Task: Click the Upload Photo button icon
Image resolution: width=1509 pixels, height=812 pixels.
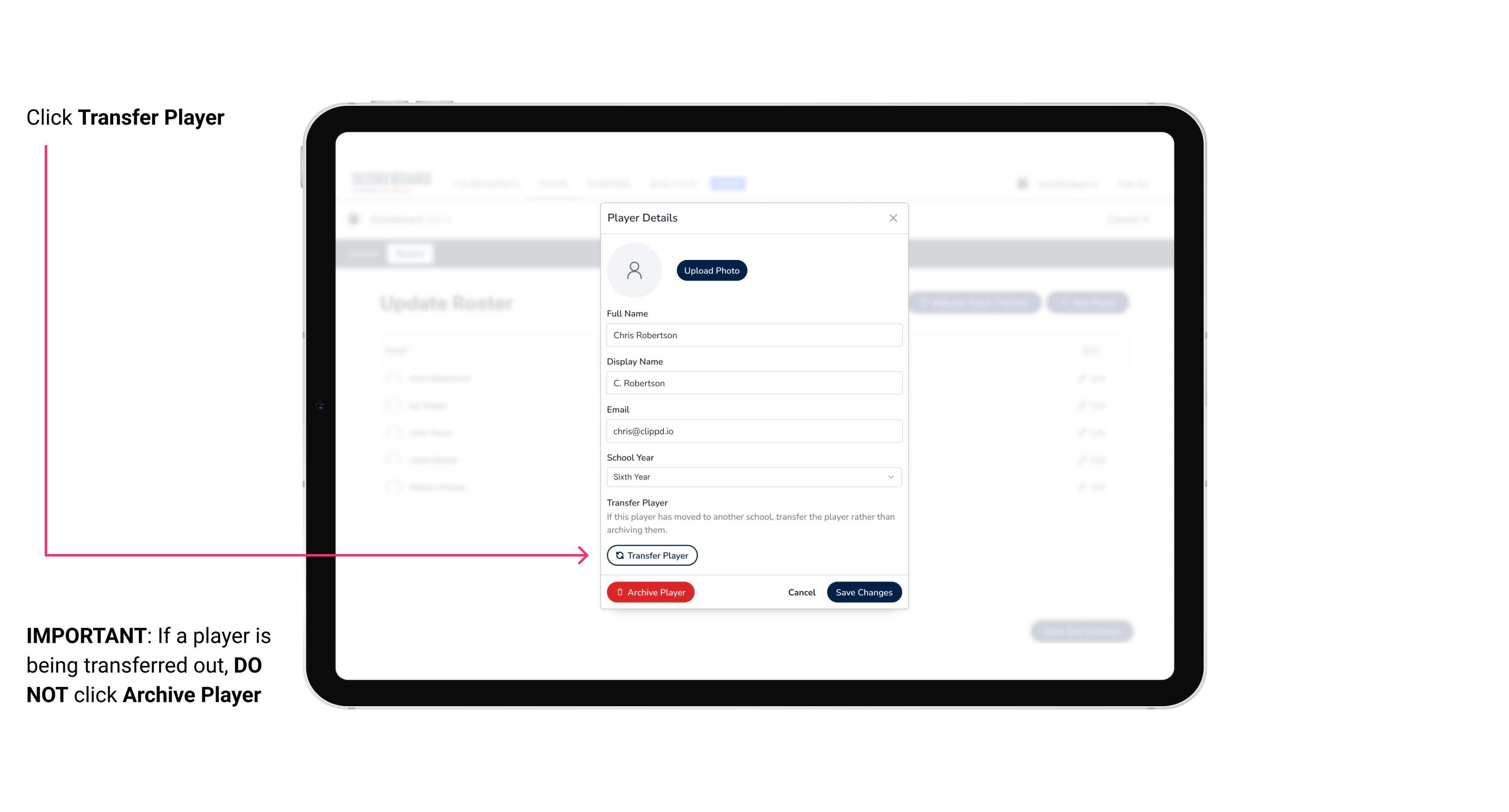Action: pyautogui.click(x=712, y=270)
